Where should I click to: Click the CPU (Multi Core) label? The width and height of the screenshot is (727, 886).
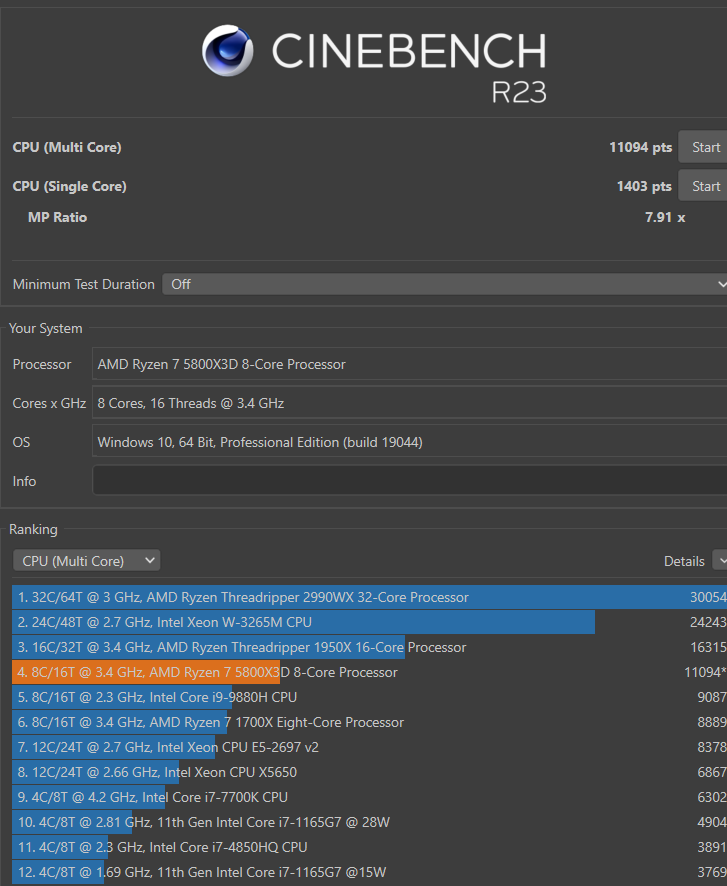67,147
